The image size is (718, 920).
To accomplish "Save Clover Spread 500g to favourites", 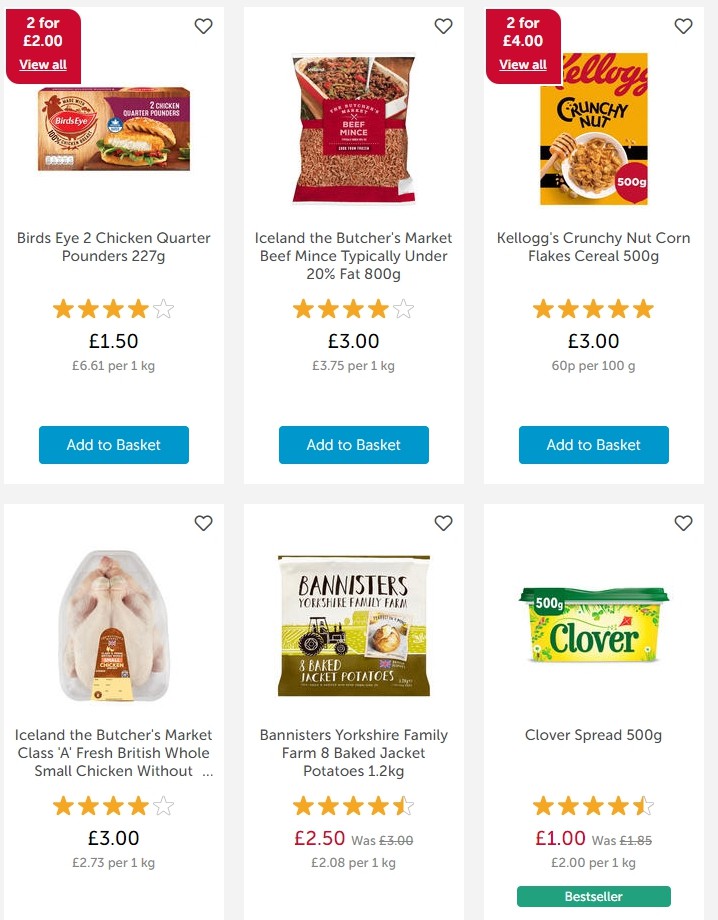I will [x=683, y=523].
